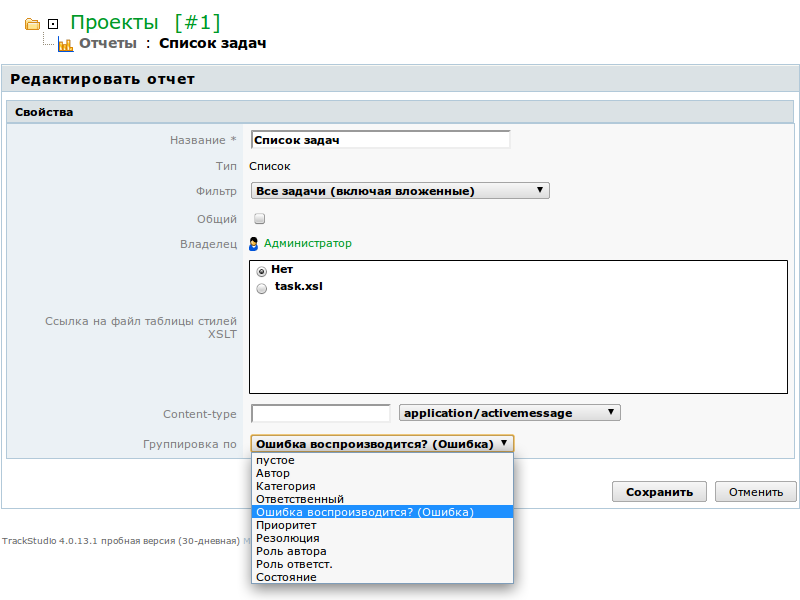The height and width of the screenshot is (600, 800).
Task: Enable the Общий checkbox
Action: pyautogui.click(x=259, y=218)
